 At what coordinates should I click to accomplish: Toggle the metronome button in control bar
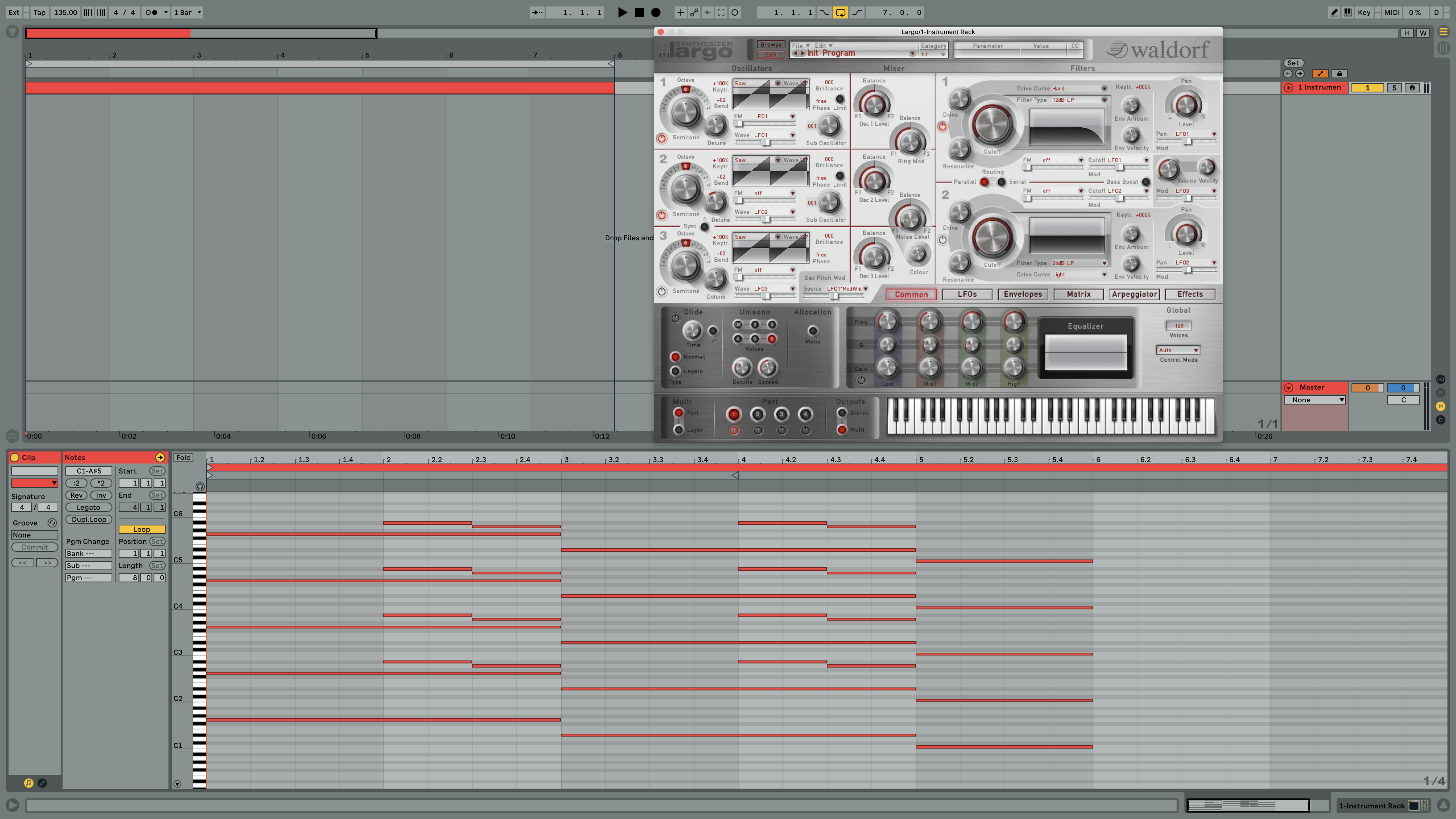pos(151,13)
